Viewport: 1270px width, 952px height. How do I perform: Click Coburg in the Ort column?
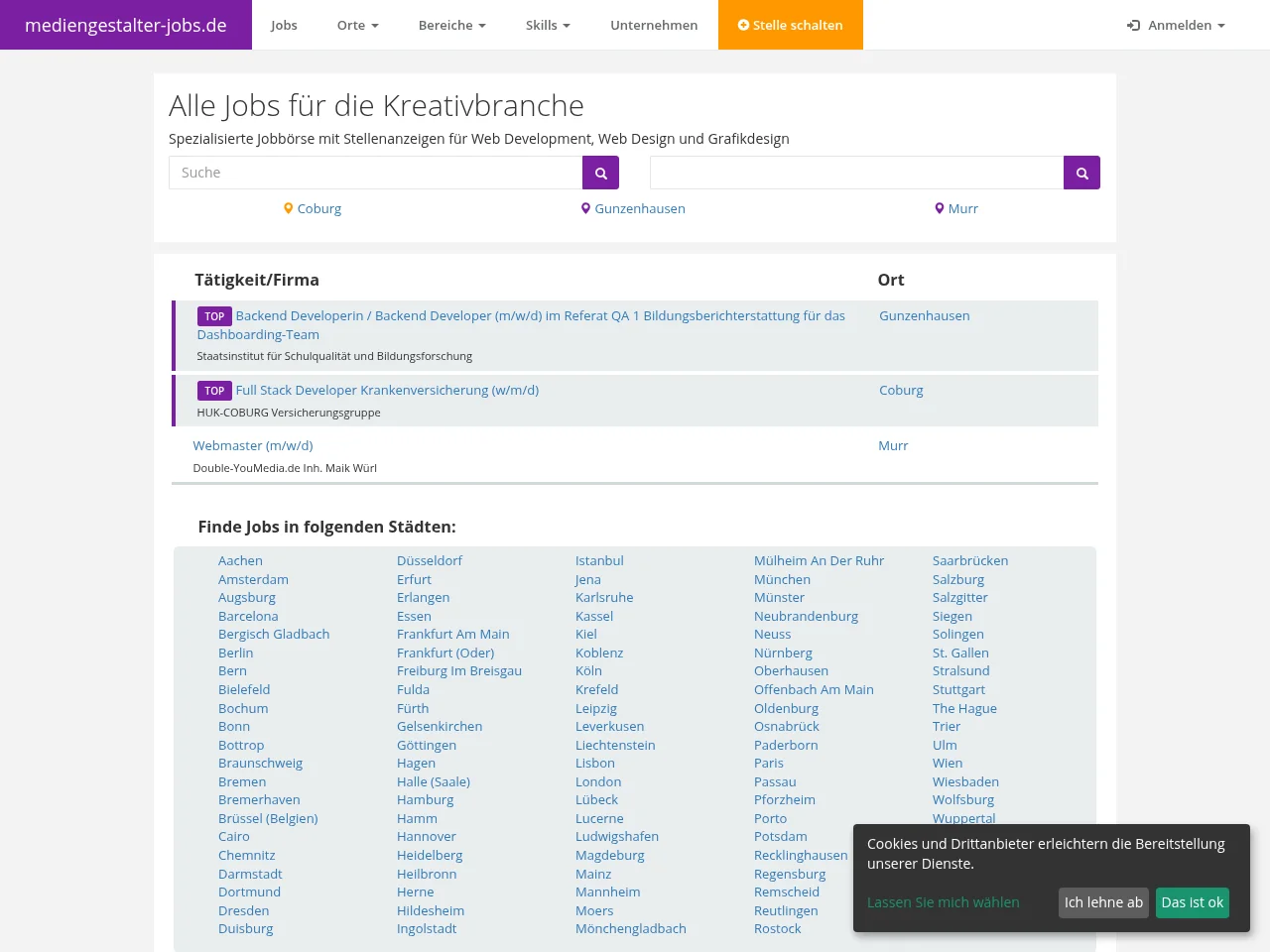[901, 391]
